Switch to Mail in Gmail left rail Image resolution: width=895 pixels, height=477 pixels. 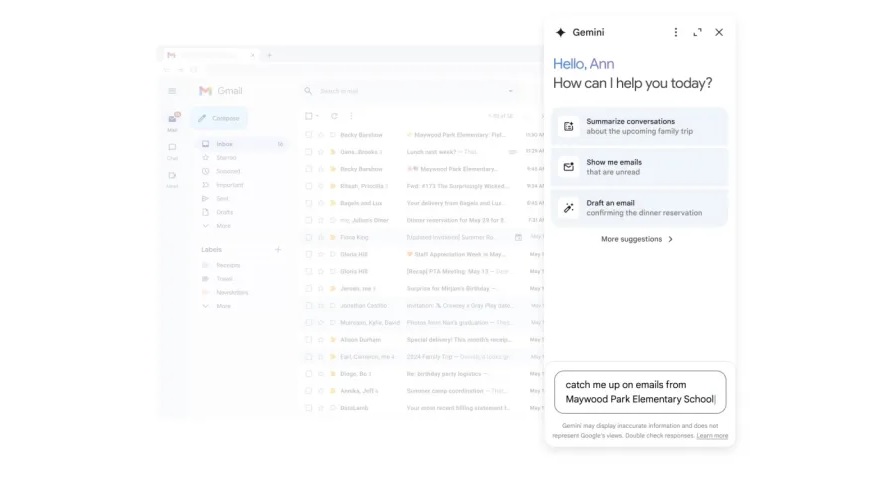pos(172,122)
